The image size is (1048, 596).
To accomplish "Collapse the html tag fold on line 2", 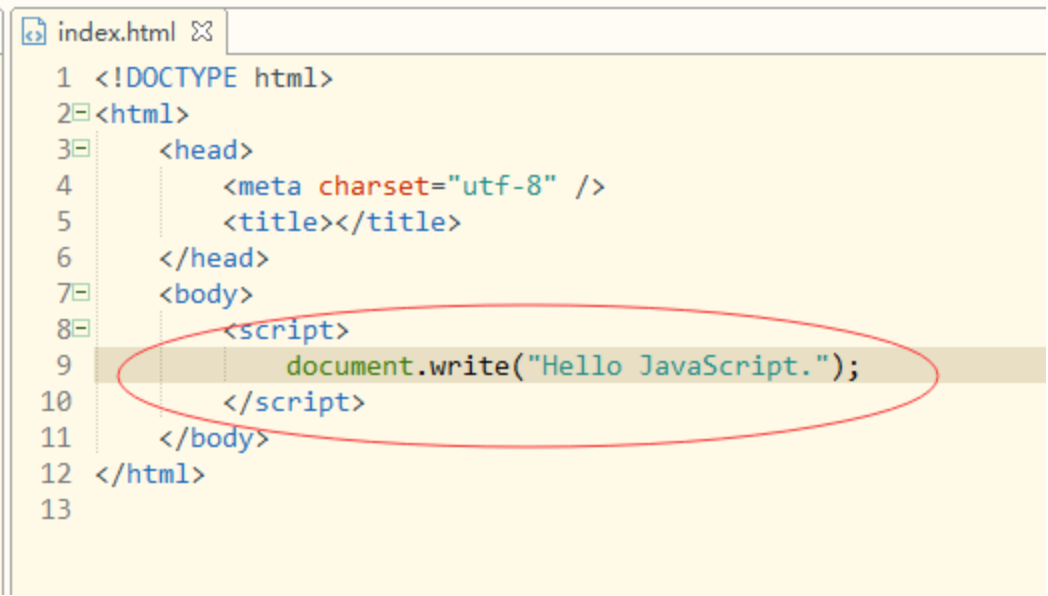I will tap(81, 112).
